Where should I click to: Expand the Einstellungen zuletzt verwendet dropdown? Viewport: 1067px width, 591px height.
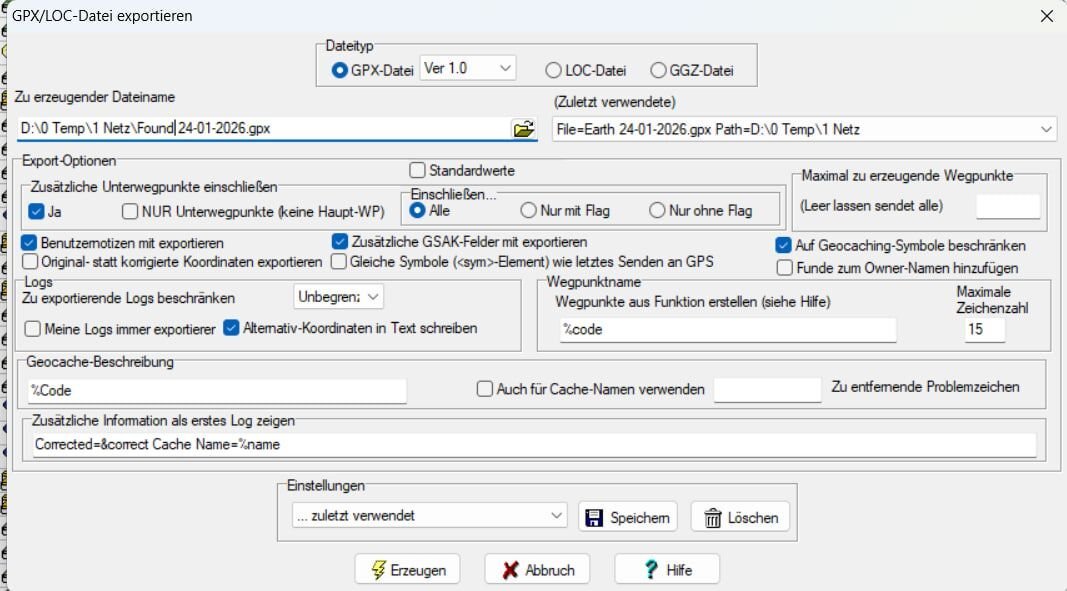point(557,516)
